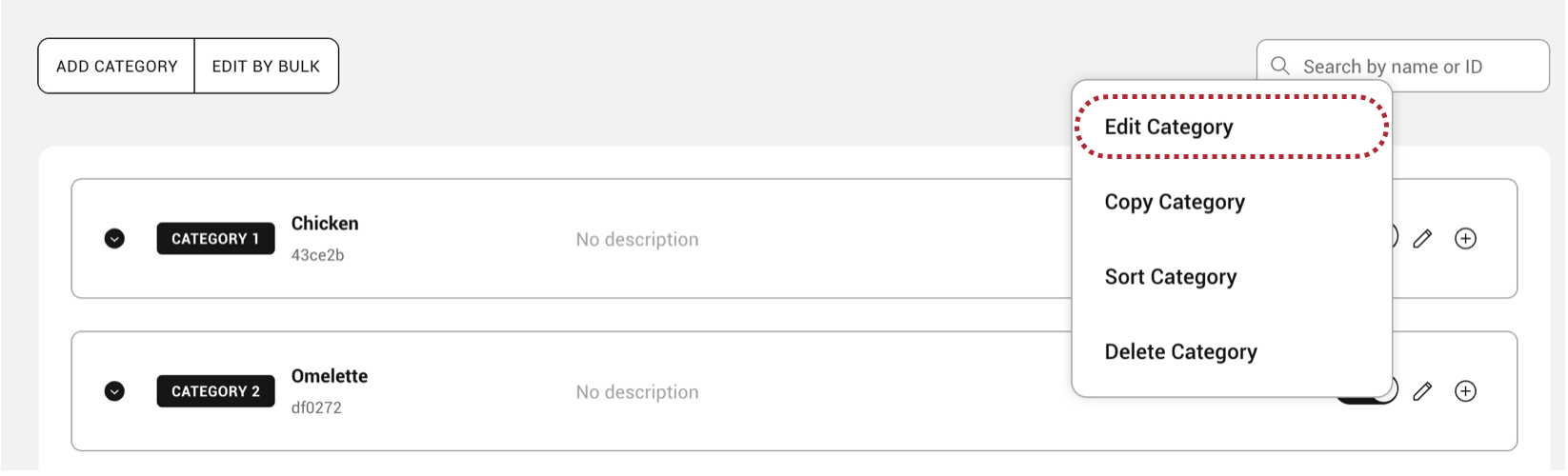Expand the Chicken category chevron

[114, 239]
